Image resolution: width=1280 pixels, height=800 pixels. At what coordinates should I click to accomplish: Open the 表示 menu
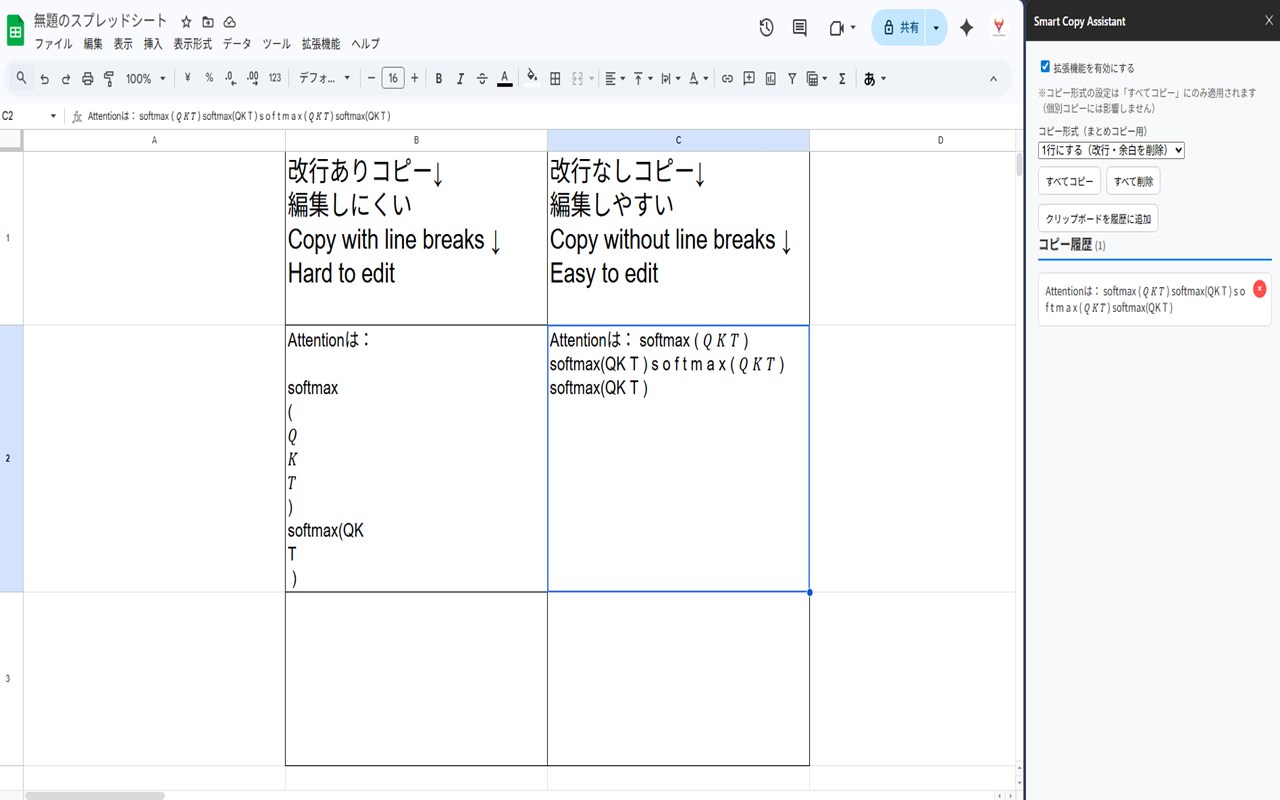[x=123, y=44]
